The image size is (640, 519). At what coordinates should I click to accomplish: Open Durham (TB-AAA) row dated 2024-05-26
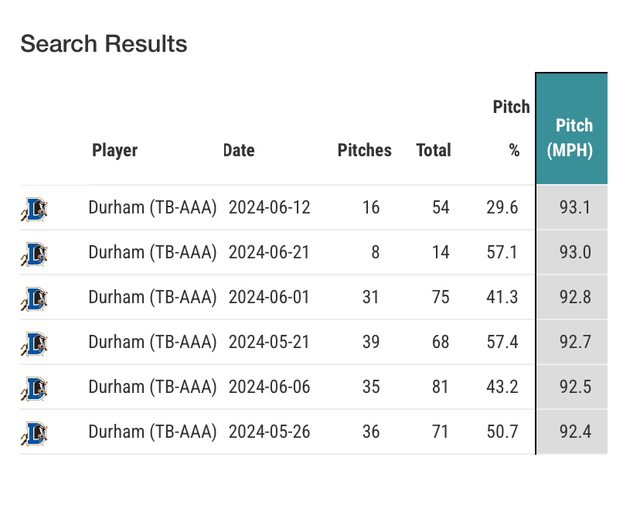point(152,433)
